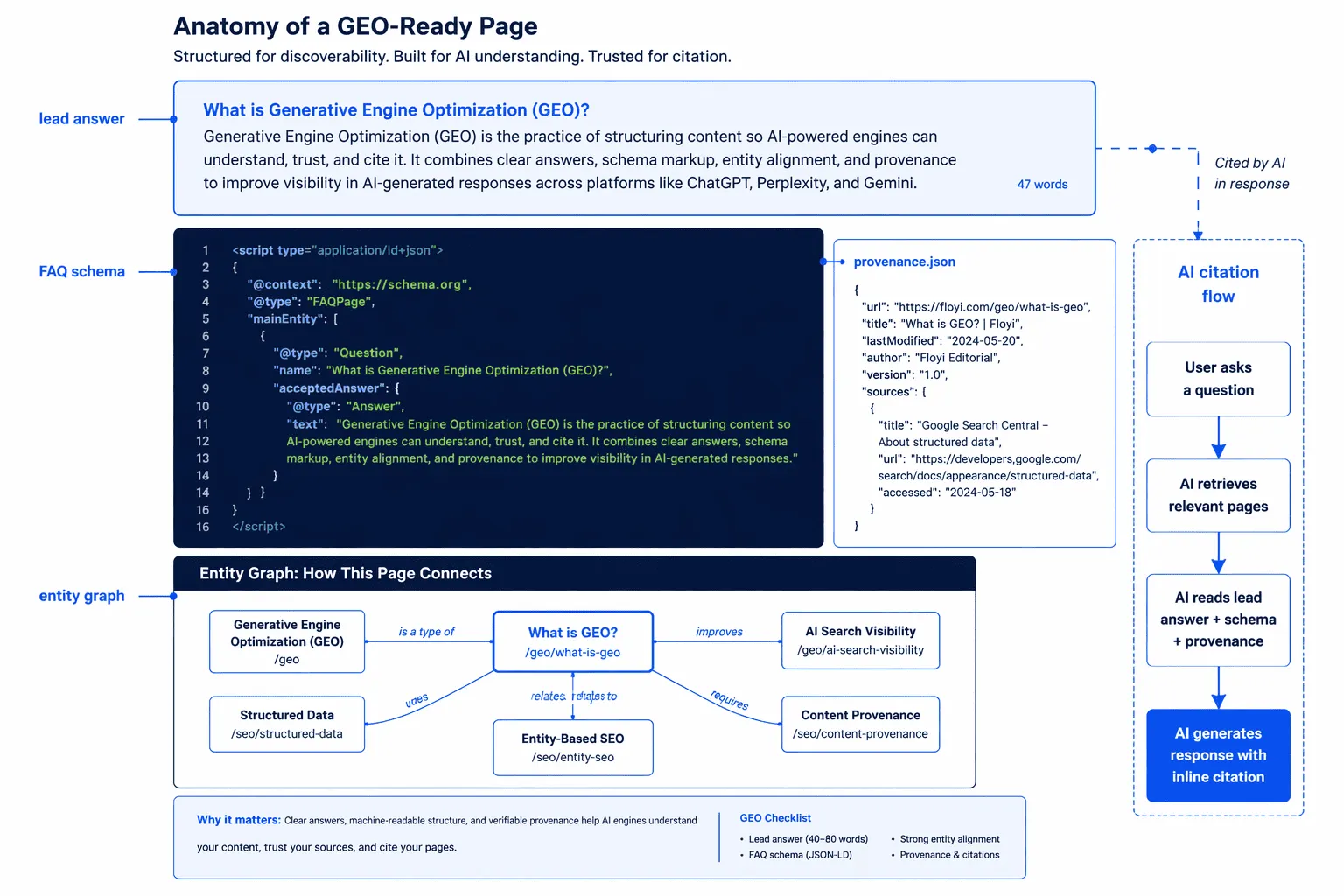Click the '47 words' counter

tap(1042, 185)
